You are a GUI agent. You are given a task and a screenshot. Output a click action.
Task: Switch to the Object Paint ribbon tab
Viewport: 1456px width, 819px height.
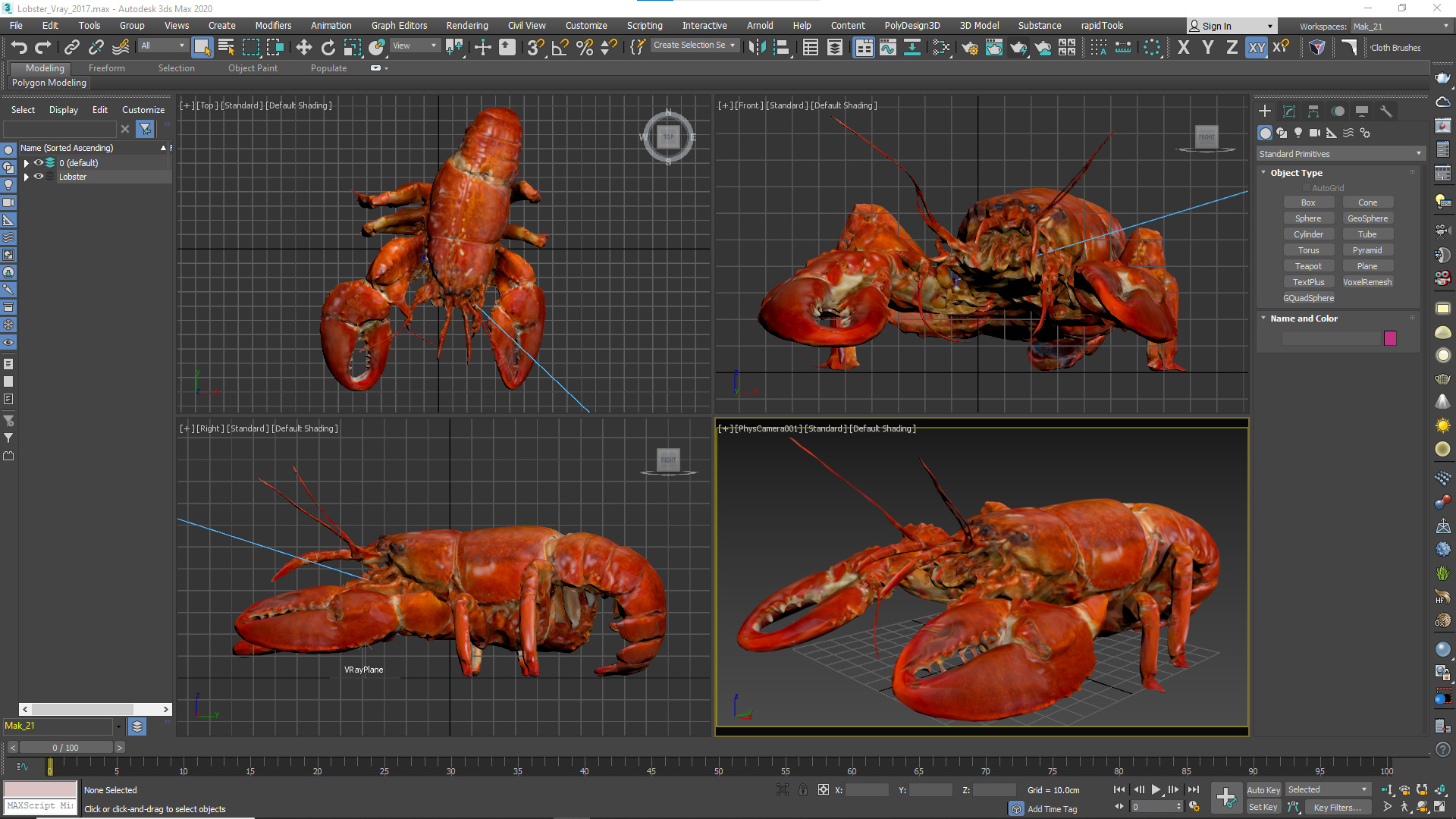coord(253,68)
